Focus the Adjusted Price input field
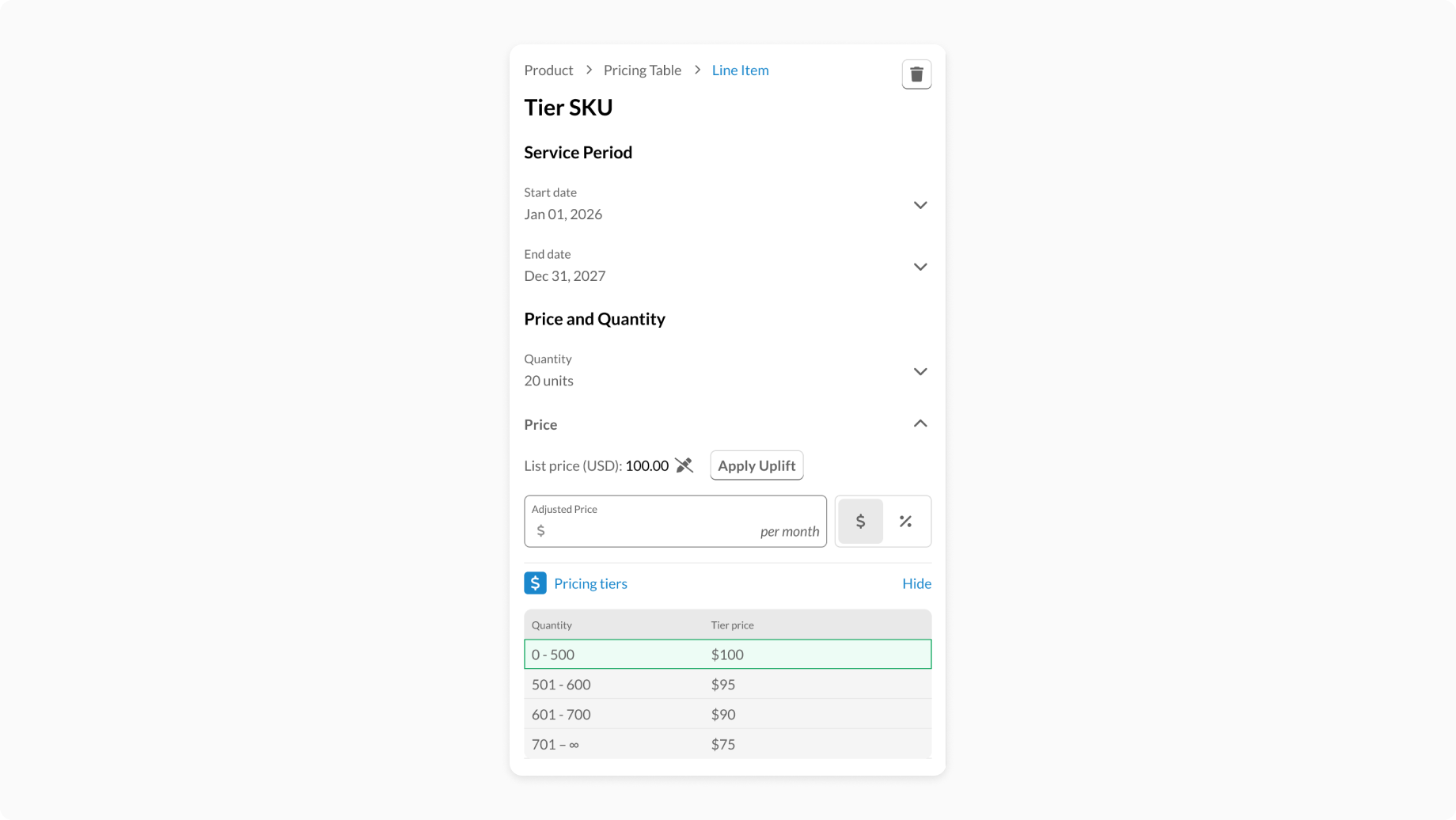The height and width of the screenshot is (820, 1456). pos(650,530)
